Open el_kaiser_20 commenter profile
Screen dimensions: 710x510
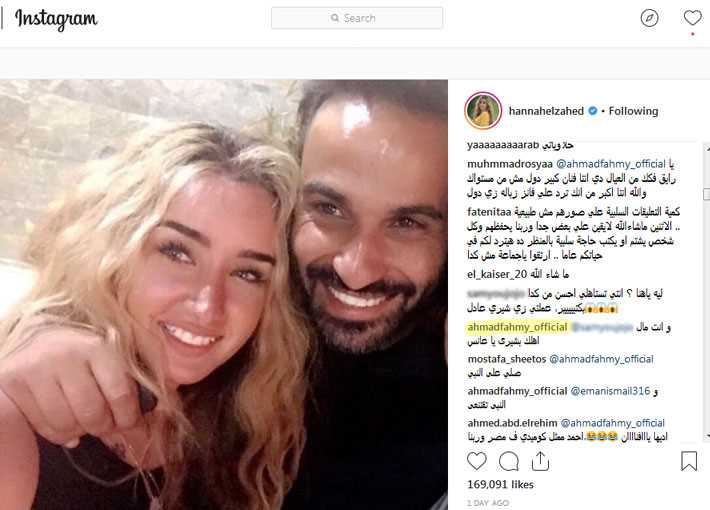(497, 274)
